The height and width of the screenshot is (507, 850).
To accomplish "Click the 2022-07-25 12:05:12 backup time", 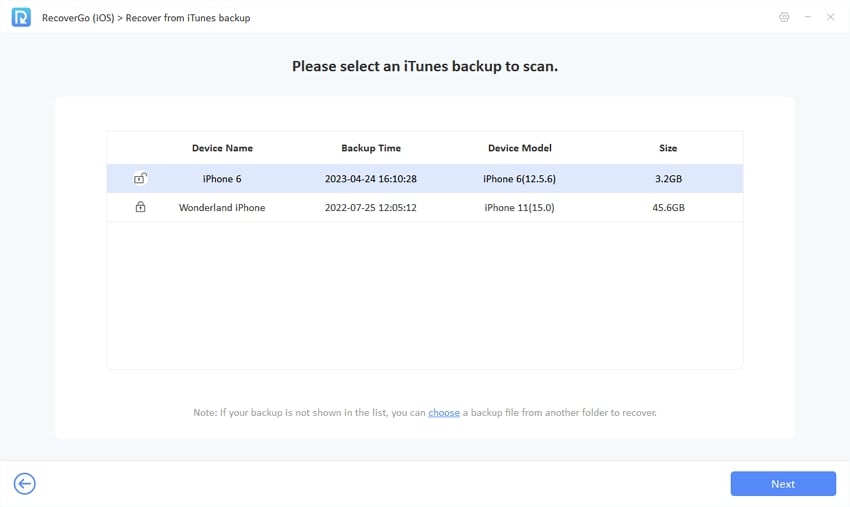I will coord(371,207).
